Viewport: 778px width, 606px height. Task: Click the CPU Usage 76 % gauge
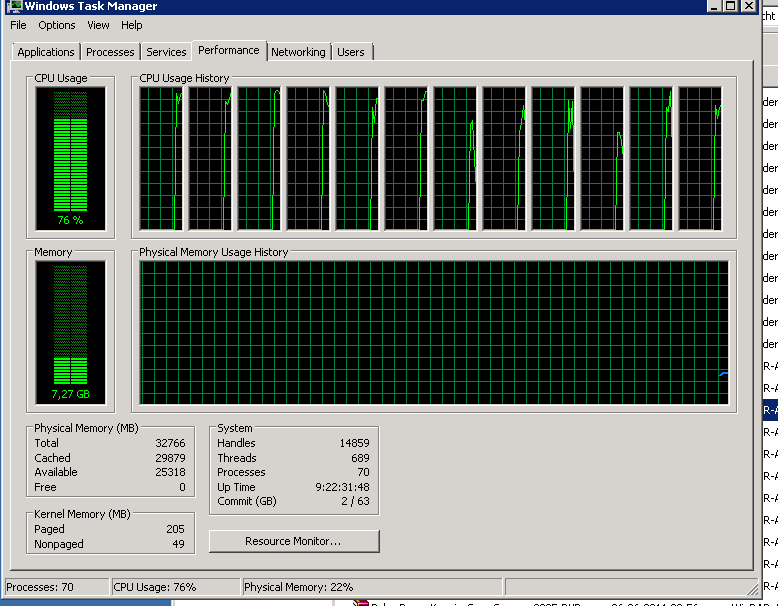(70, 158)
